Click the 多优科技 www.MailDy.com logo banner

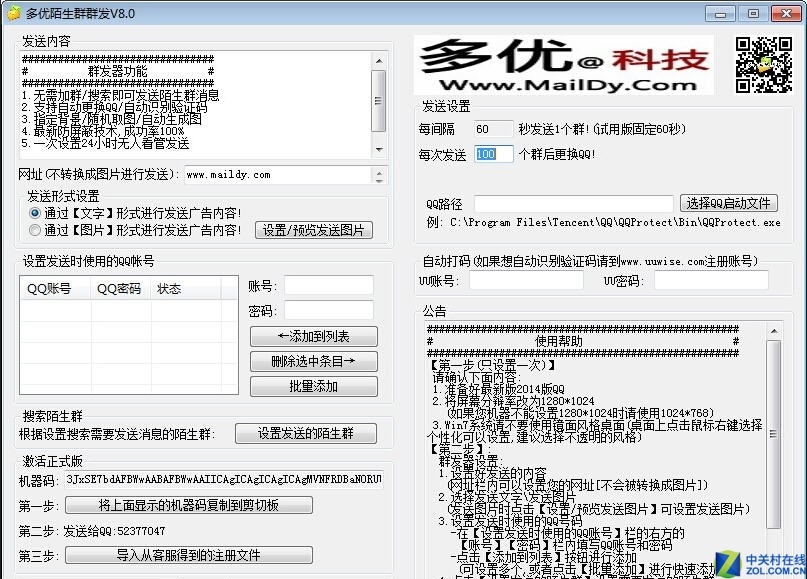pos(564,65)
